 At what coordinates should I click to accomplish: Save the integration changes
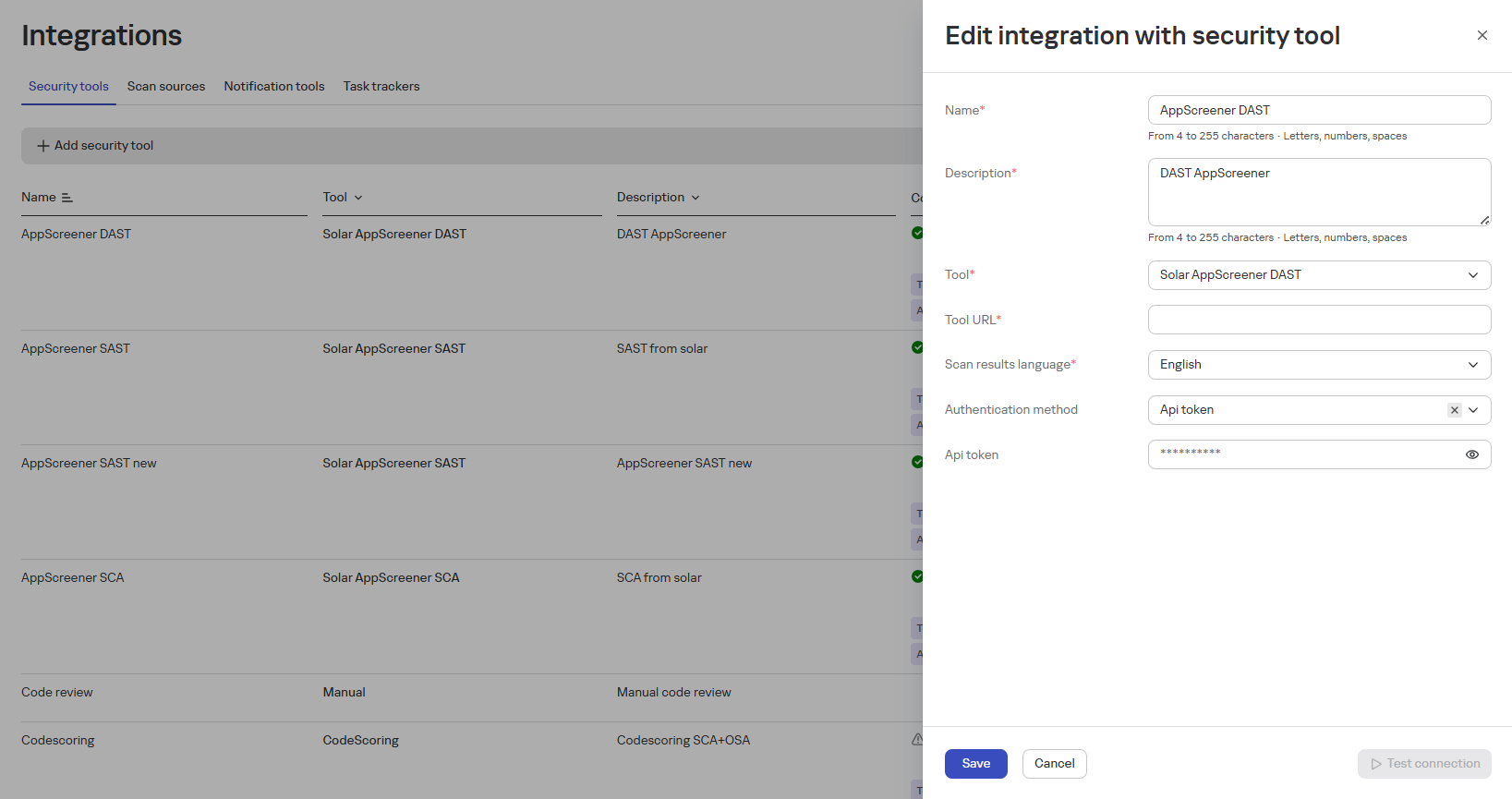click(975, 764)
